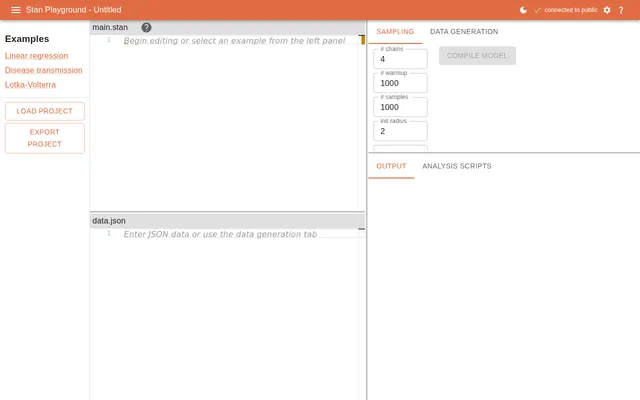Select the Analysis Scripts tab
The width and height of the screenshot is (640, 400).
pyautogui.click(x=457, y=166)
